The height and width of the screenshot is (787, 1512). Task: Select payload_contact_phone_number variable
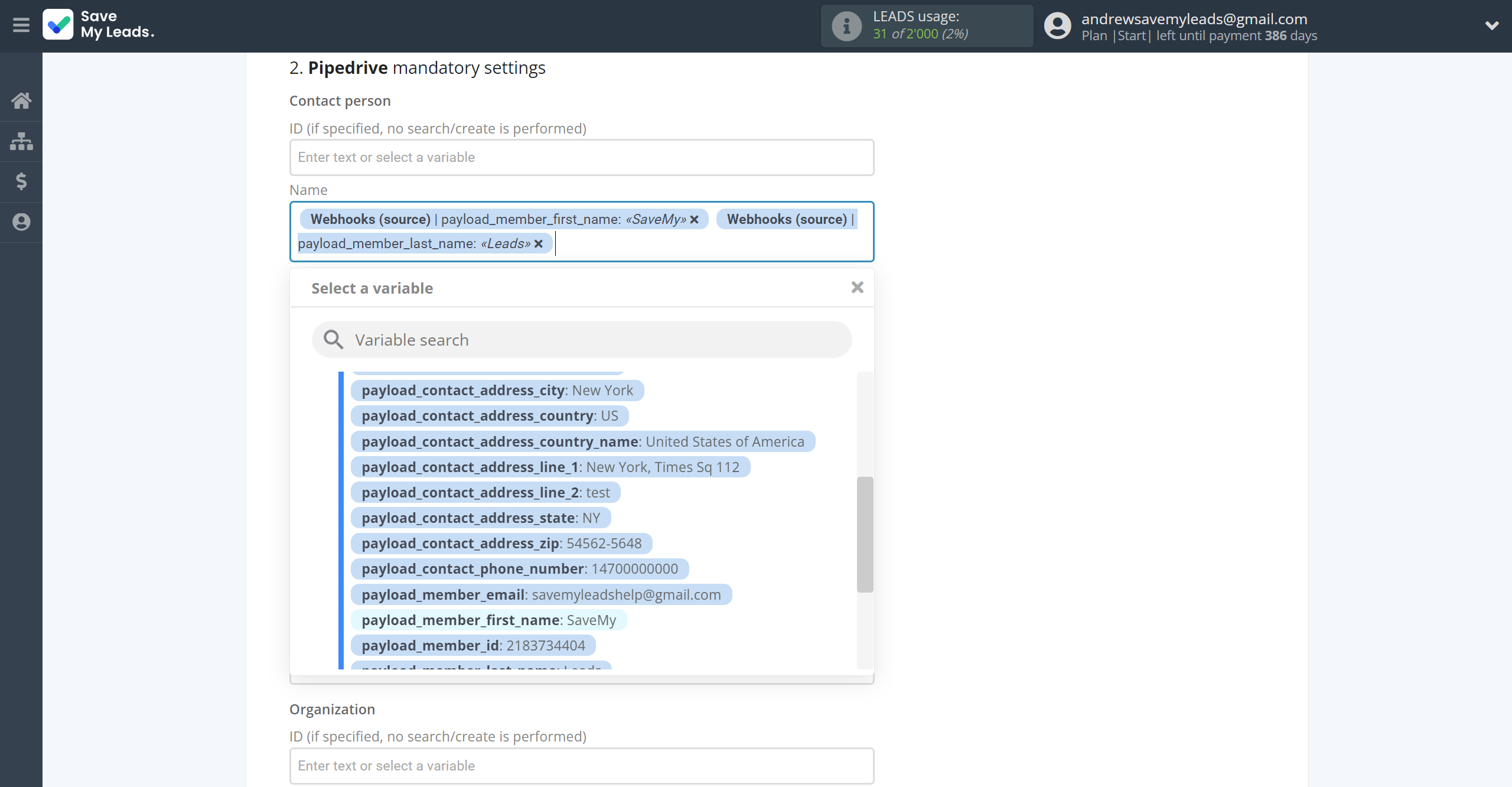(x=519, y=569)
